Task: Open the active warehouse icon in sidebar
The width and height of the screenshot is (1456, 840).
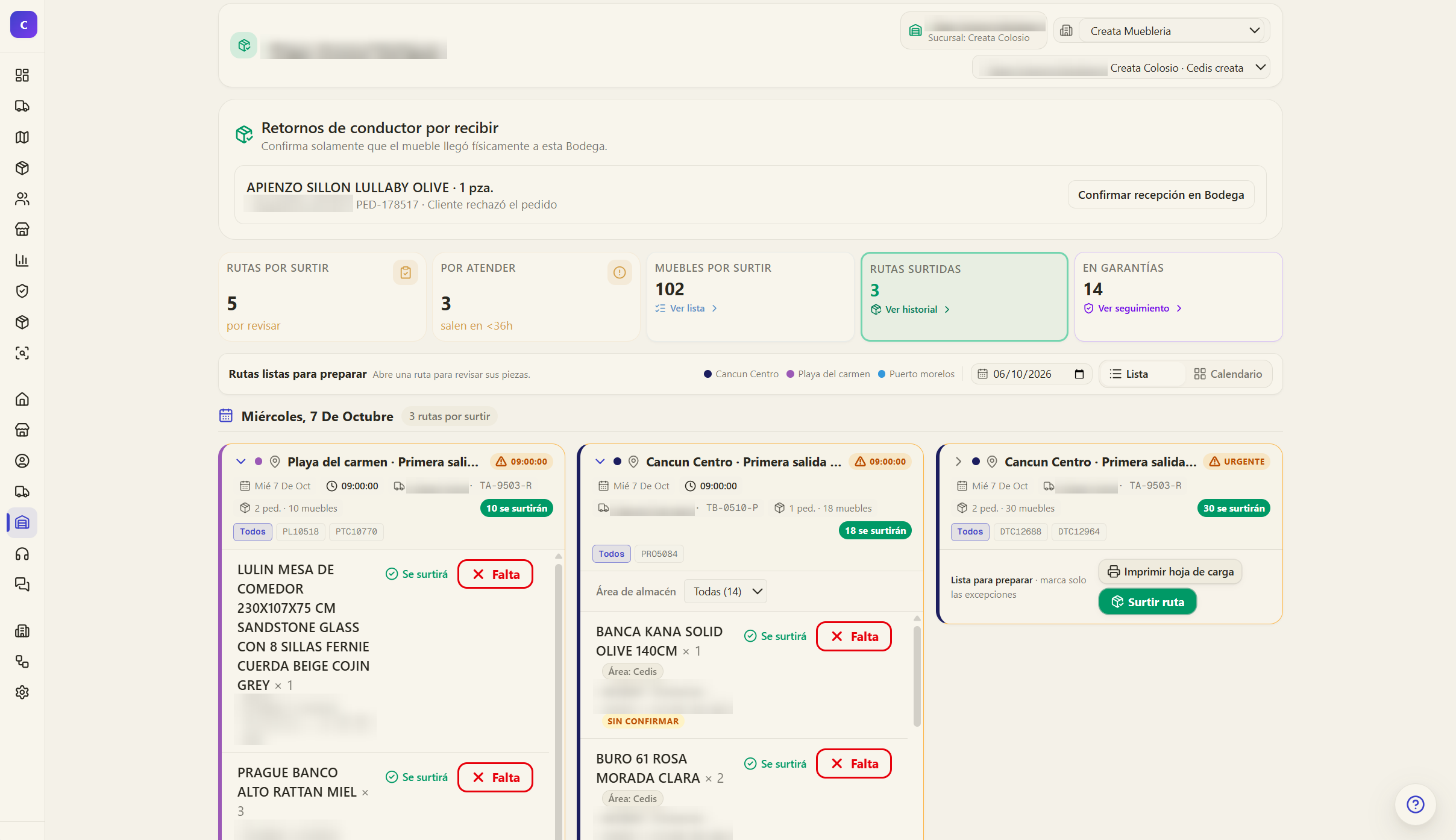Action: [x=22, y=522]
